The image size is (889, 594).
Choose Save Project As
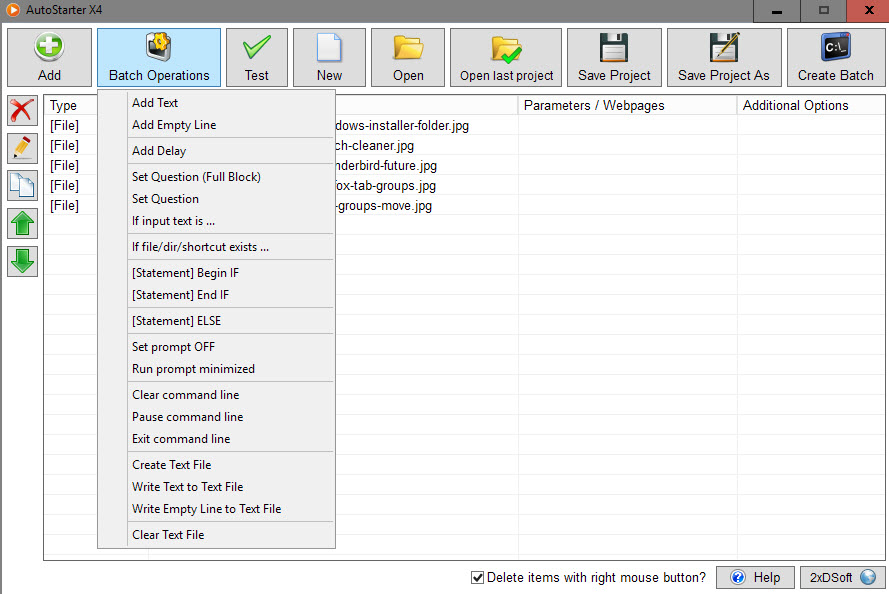(x=724, y=58)
